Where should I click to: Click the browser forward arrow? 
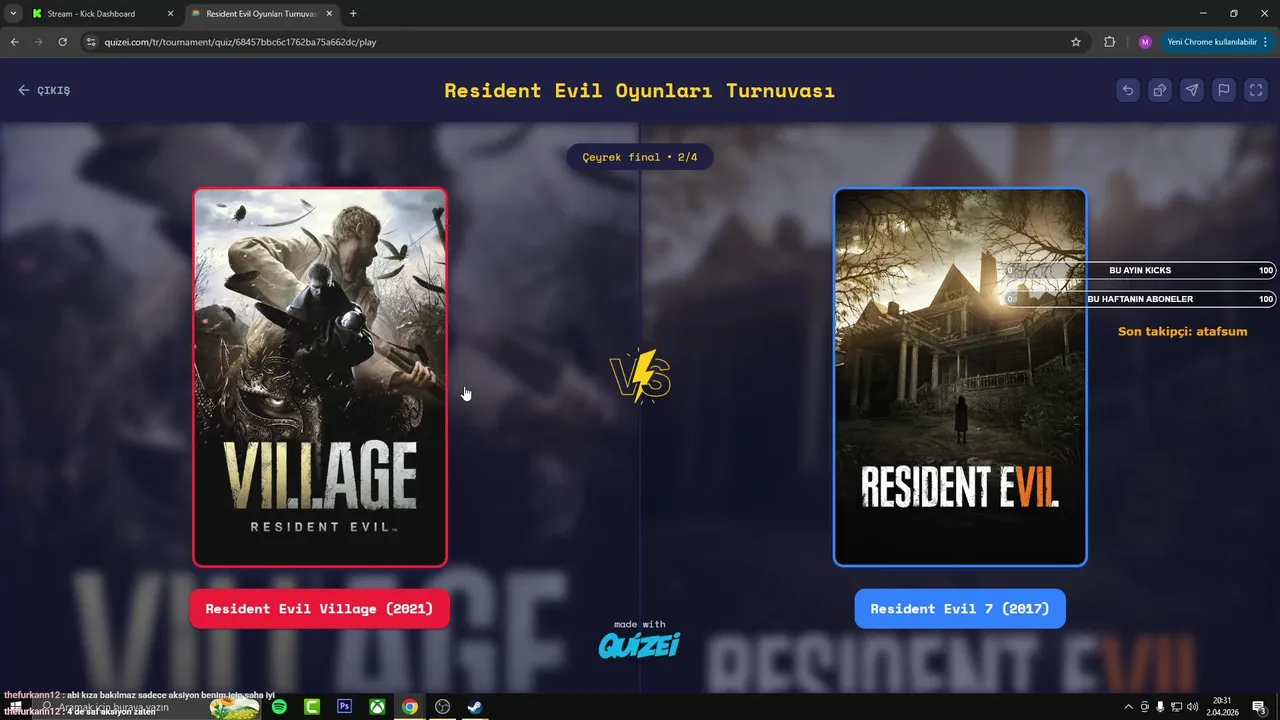pos(38,42)
